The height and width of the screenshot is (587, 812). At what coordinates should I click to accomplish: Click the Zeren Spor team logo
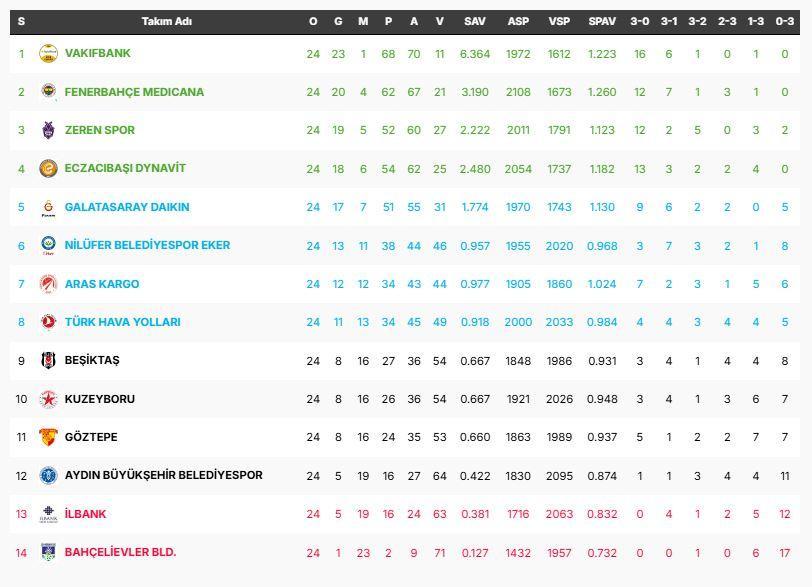point(48,130)
